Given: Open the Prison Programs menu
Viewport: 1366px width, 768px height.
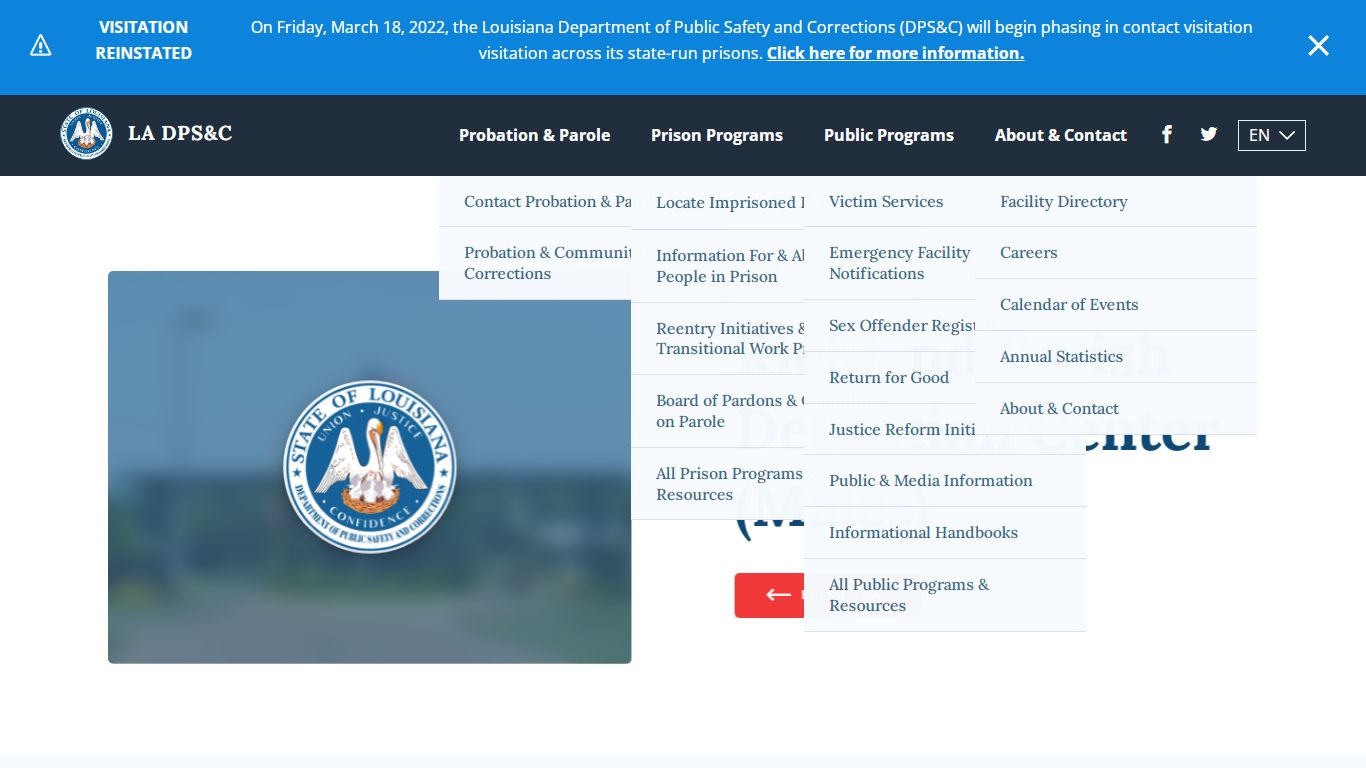Looking at the screenshot, I should point(717,135).
